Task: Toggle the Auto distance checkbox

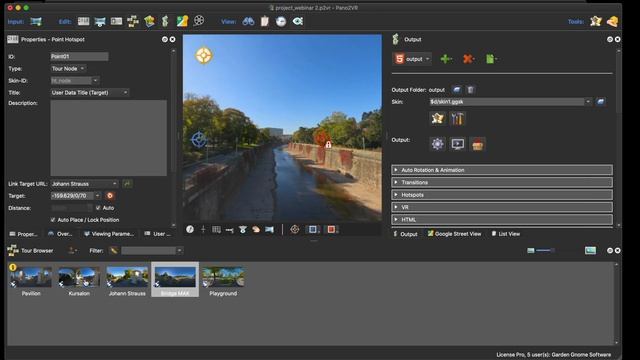Action: 98,208
